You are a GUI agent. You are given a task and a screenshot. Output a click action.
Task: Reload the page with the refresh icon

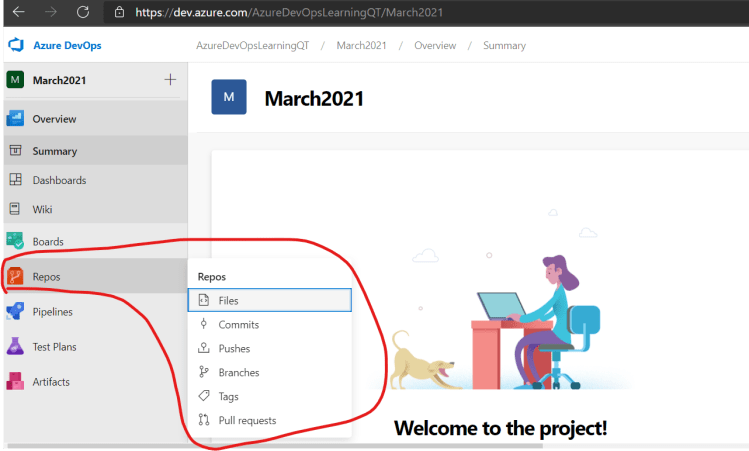83,12
